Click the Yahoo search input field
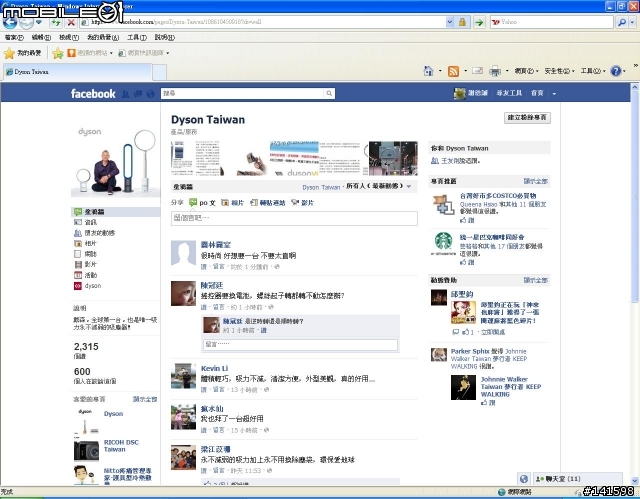This screenshot has height=499, width=640. coord(551,22)
